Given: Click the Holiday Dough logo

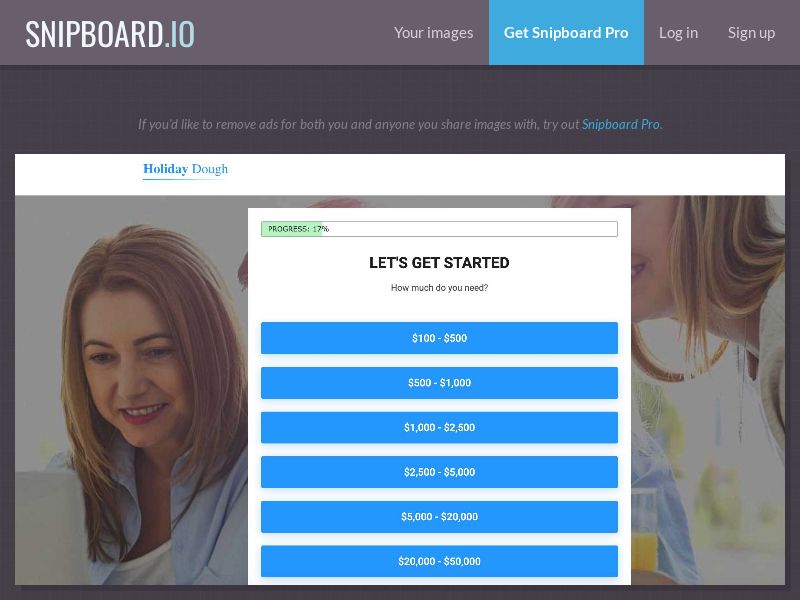Looking at the screenshot, I should point(185,169).
